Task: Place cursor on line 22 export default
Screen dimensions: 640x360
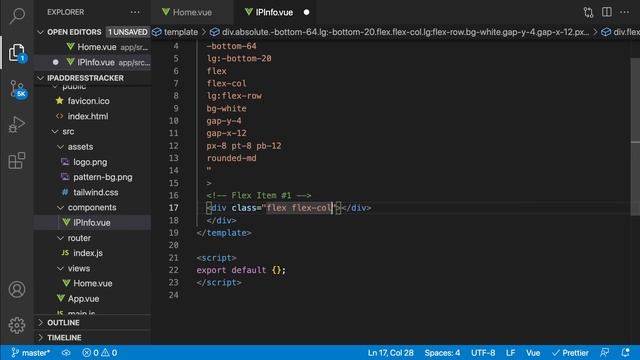Action: point(241,270)
